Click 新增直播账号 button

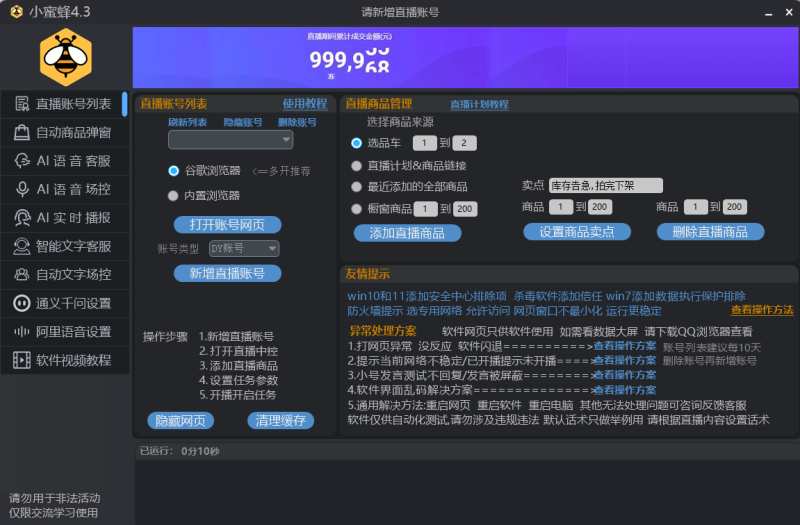[x=227, y=273]
